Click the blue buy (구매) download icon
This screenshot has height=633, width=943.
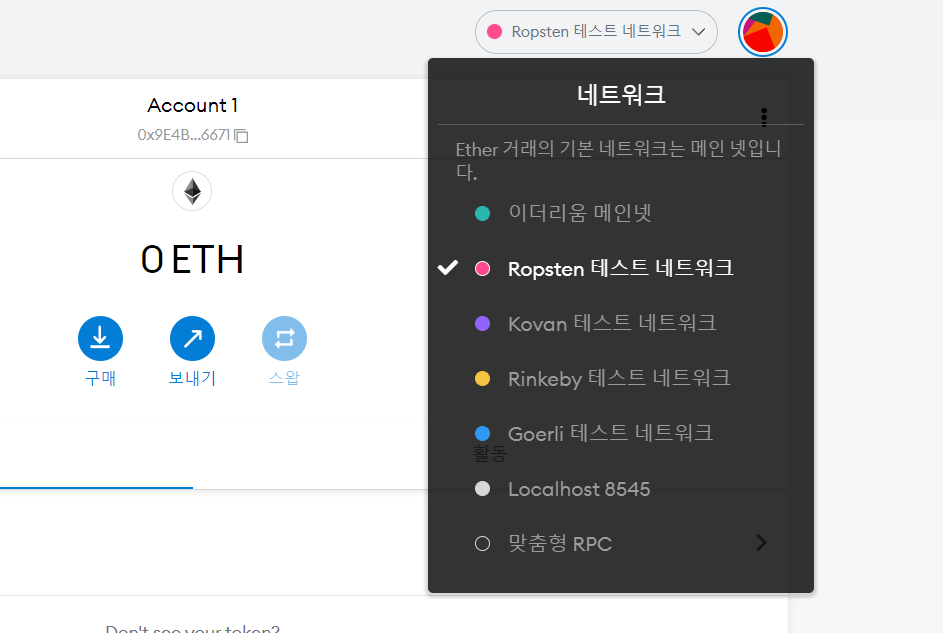100,338
